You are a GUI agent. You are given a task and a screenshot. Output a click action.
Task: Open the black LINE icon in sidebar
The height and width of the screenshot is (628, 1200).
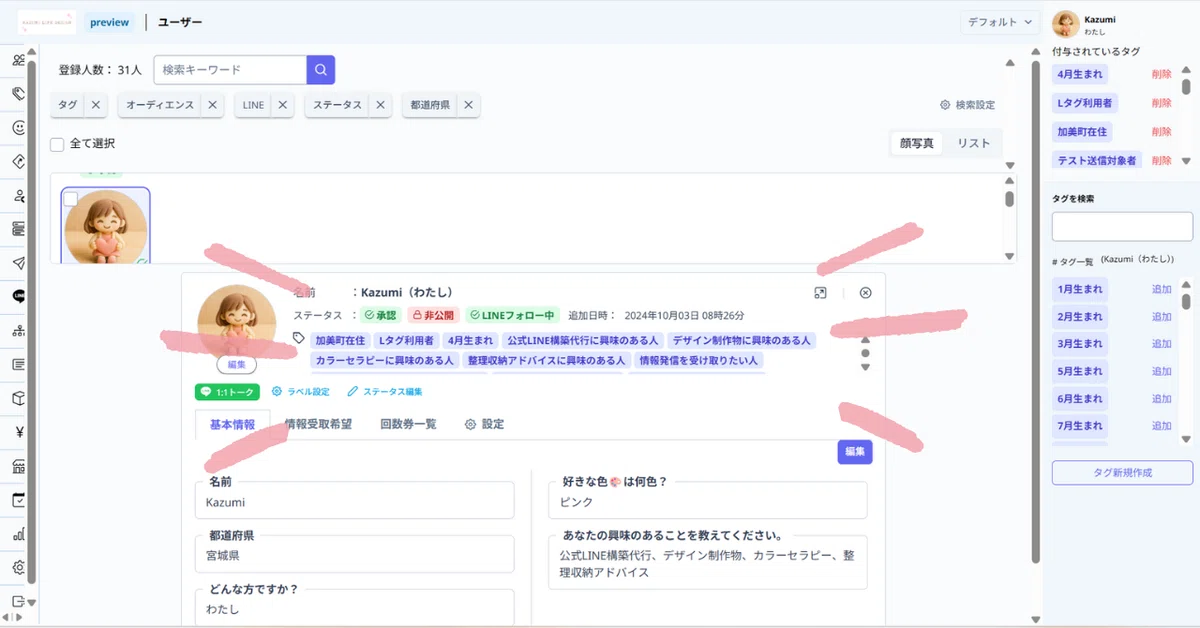coord(19,296)
